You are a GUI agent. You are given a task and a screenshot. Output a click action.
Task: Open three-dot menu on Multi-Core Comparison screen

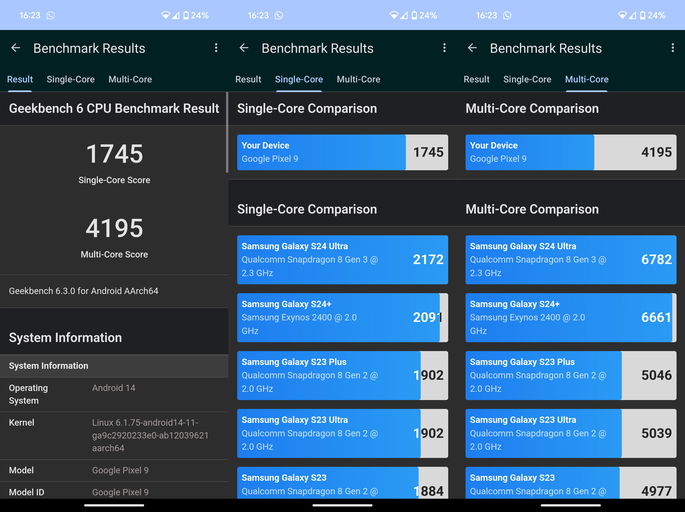(673, 48)
